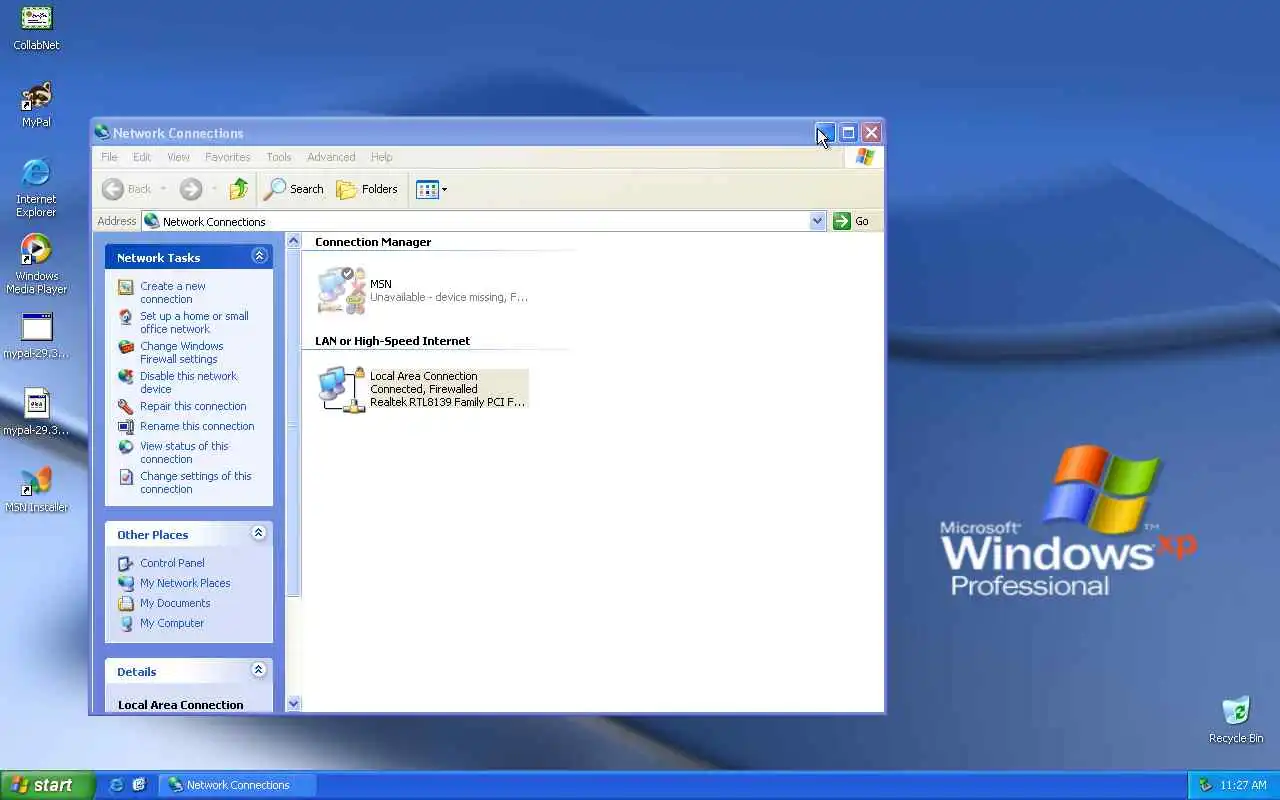Open the My Network Places link
This screenshot has width=1280, height=800.
[x=185, y=583]
